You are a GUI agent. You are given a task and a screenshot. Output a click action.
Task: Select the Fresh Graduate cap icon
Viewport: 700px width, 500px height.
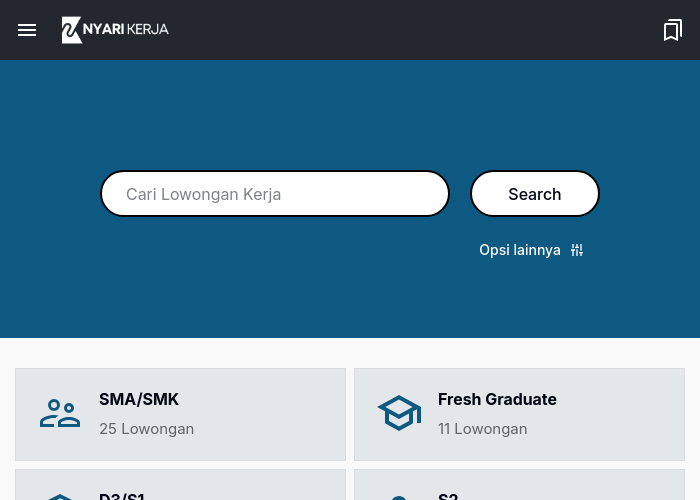point(399,413)
